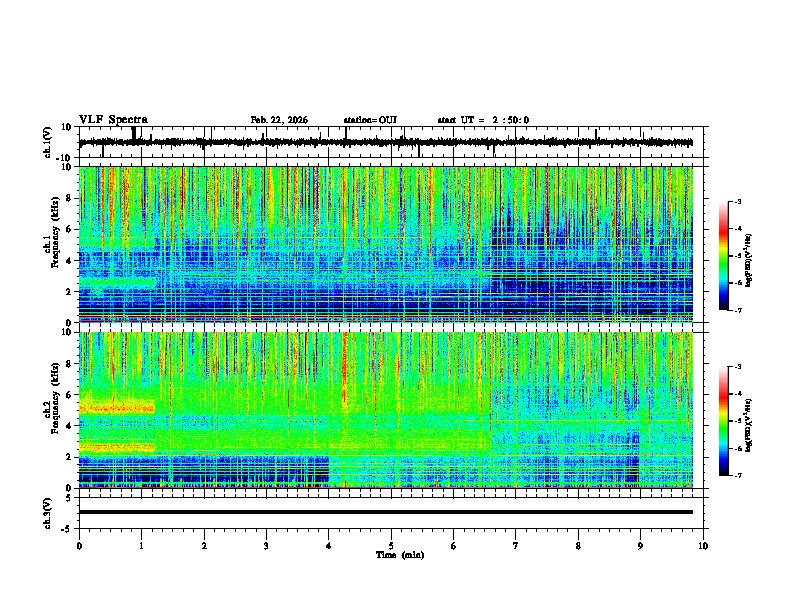
Task: Click the ch.2 "Frequency (kHz)" axis label
Action: click(x=55, y=398)
